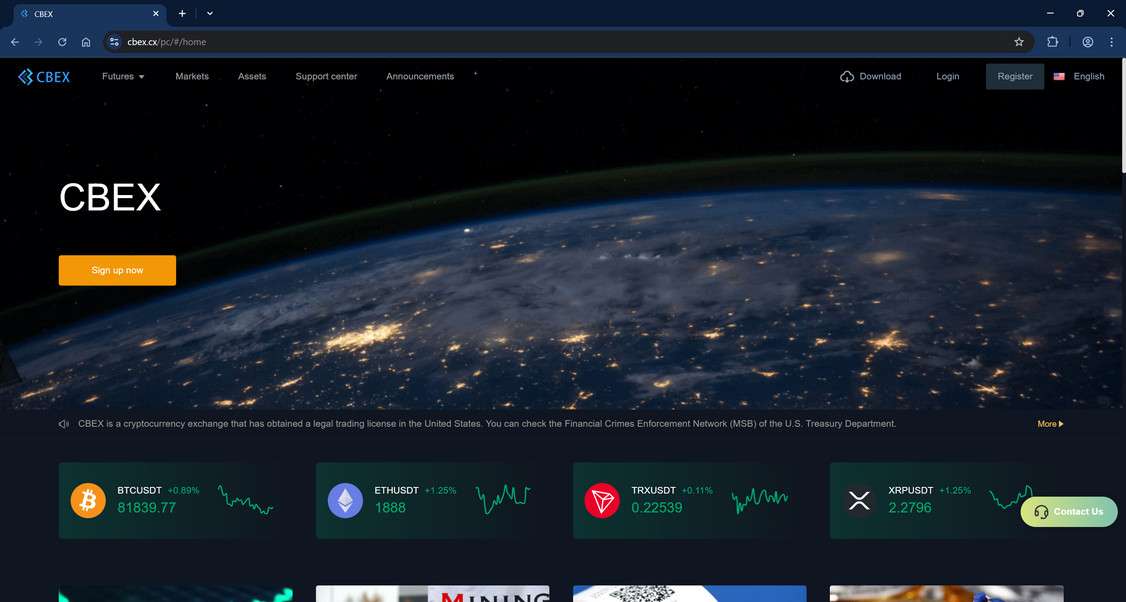Click the Register button
1126x602 pixels.
click(x=1015, y=76)
